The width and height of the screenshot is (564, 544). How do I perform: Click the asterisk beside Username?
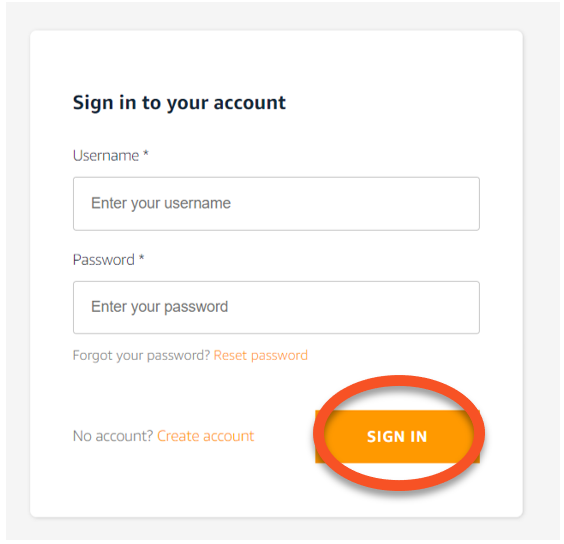(x=146, y=153)
